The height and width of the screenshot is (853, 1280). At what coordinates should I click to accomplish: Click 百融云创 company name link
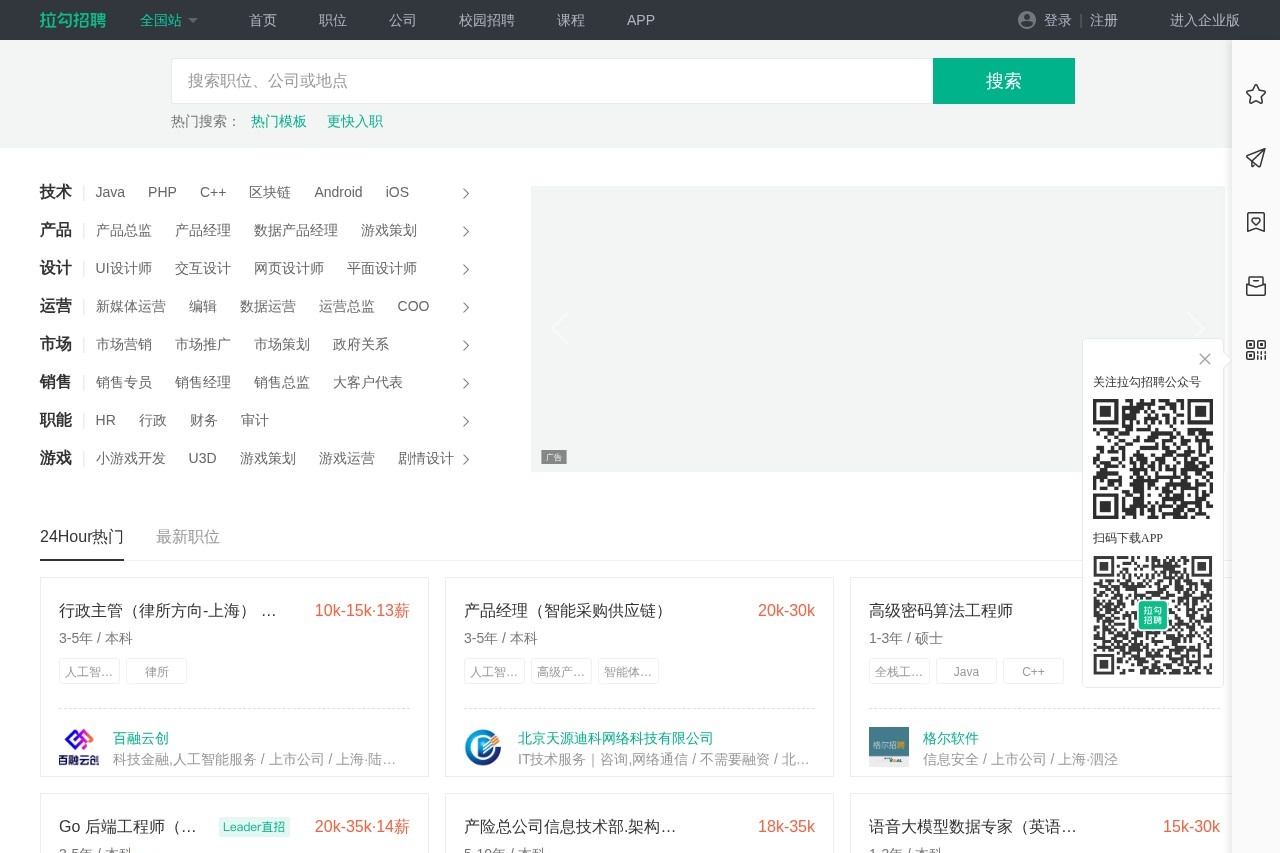click(141, 738)
